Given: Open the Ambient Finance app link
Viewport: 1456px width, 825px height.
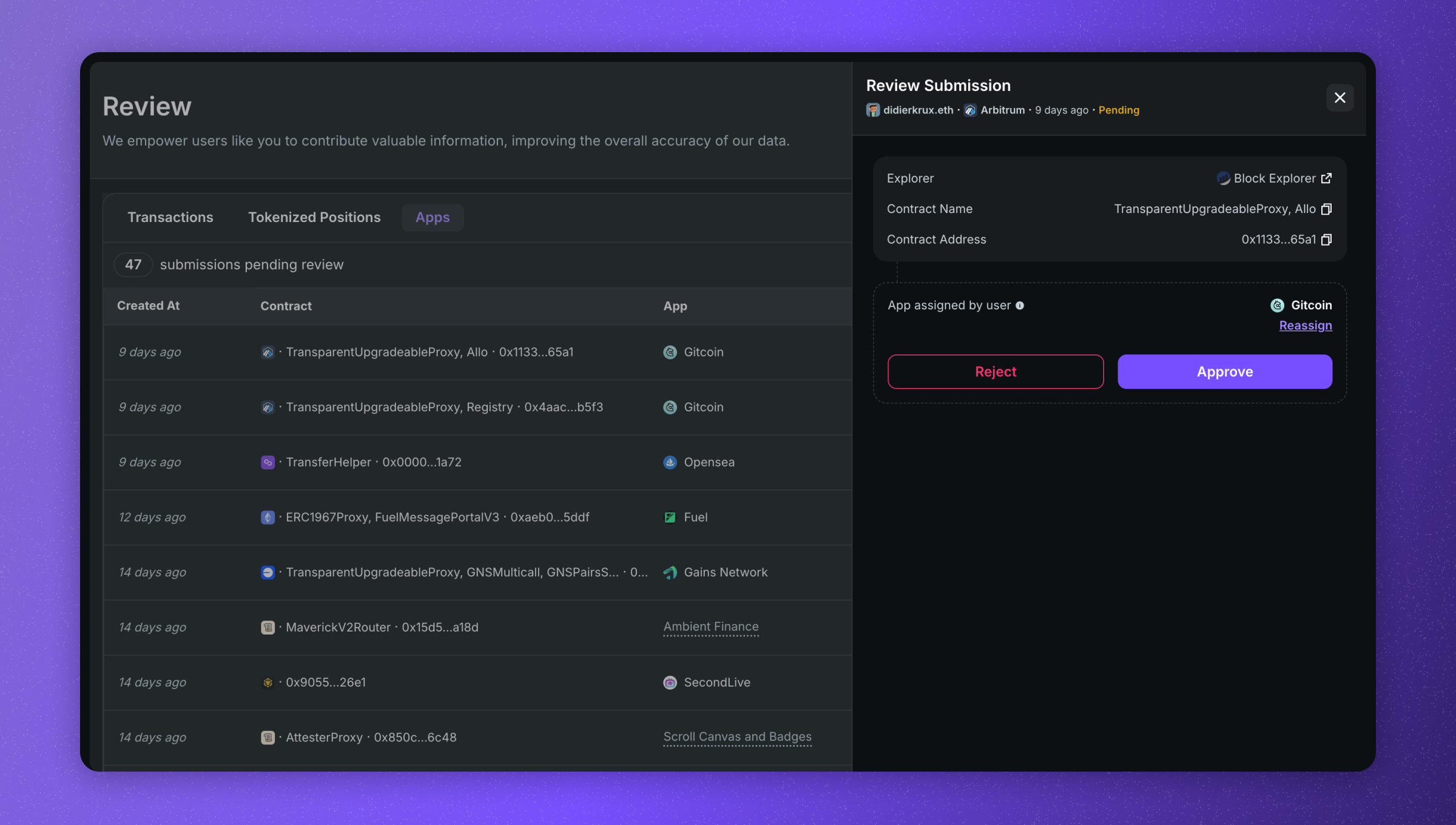Looking at the screenshot, I should (x=710, y=627).
